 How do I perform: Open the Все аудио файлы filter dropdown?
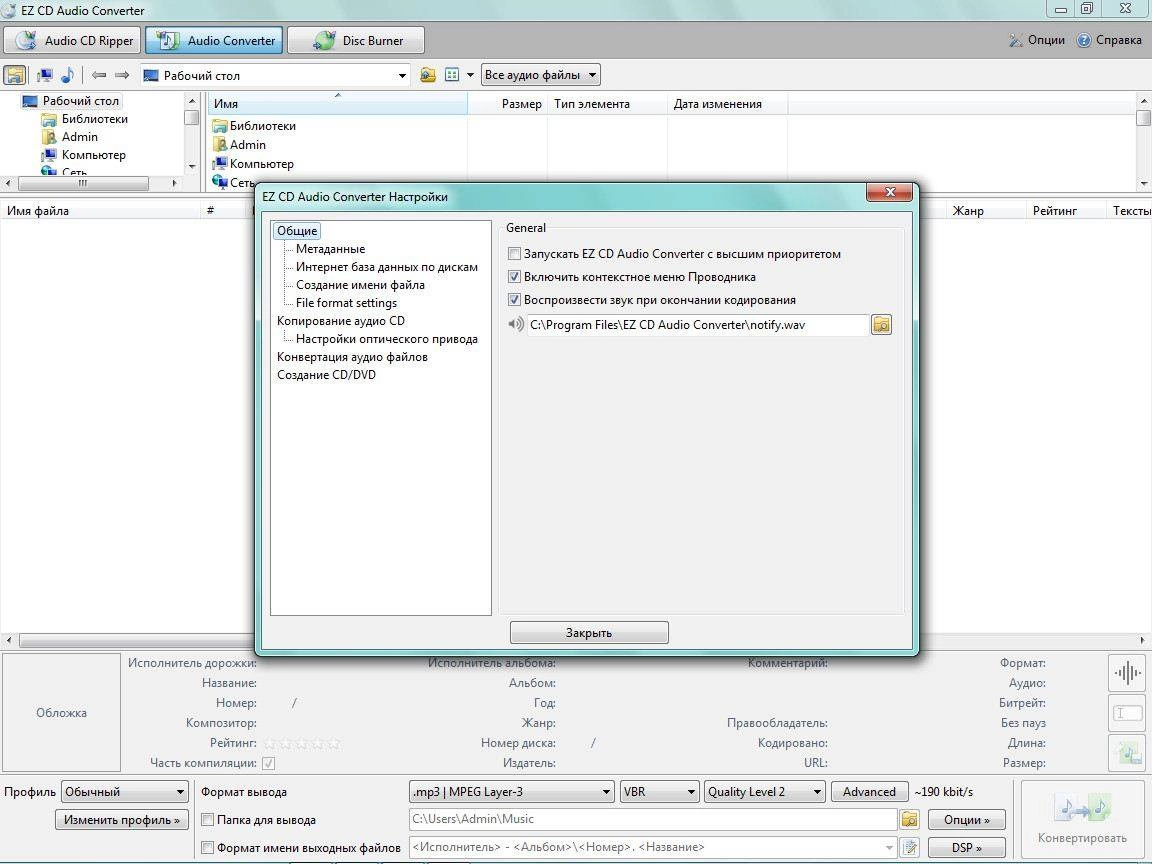tap(541, 75)
